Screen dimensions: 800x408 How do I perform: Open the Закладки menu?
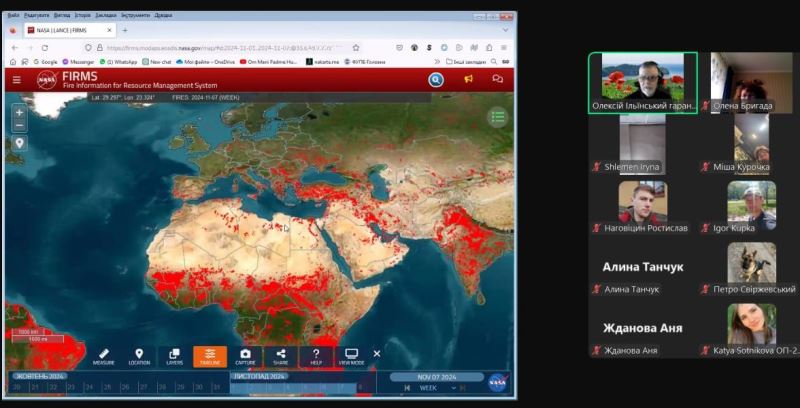click(106, 15)
